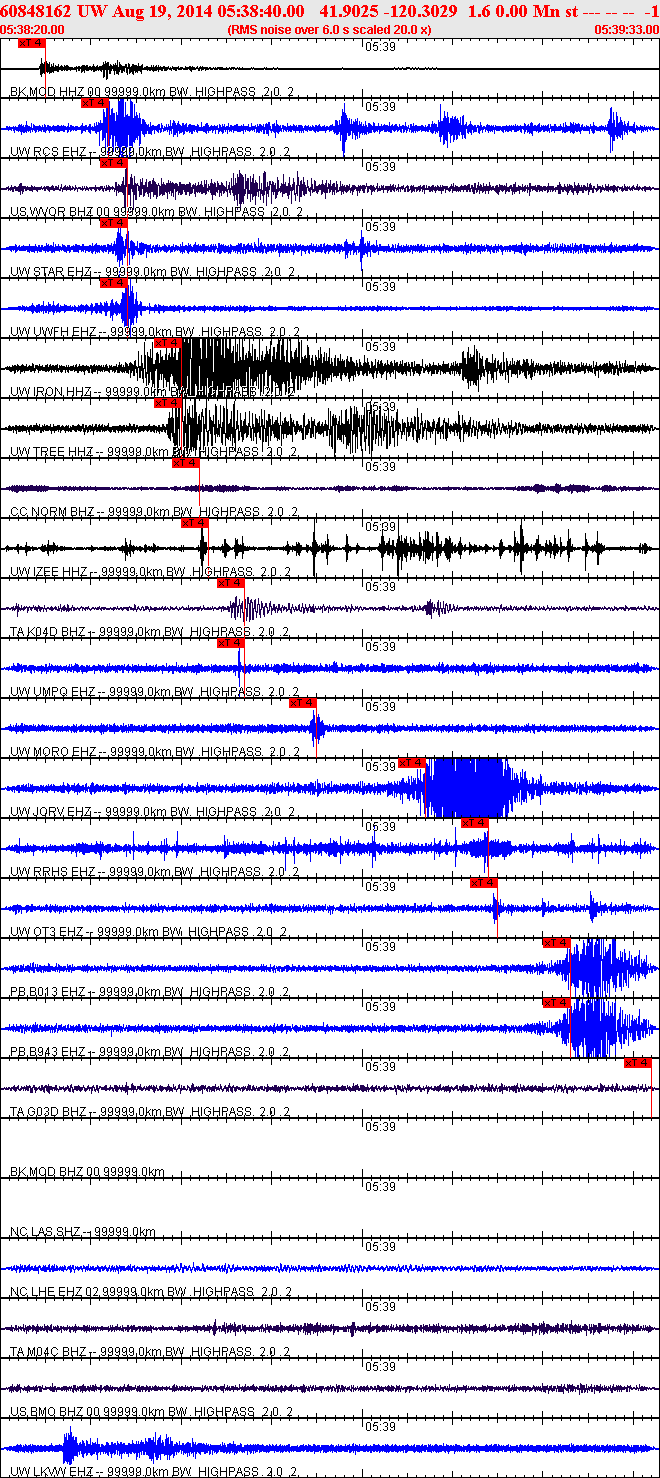Click the 'PB B943 EHZ' station label
Viewport: 660px width, 1478px height.
click(x=48, y=1052)
